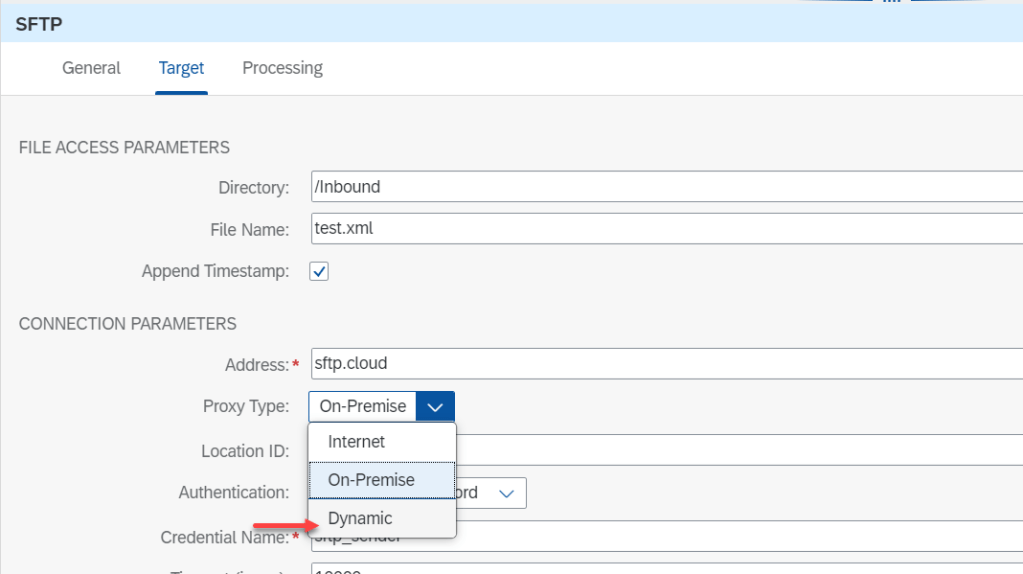The image size is (1023, 574).
Task: Select the Target tab
Action: (181, 68)
